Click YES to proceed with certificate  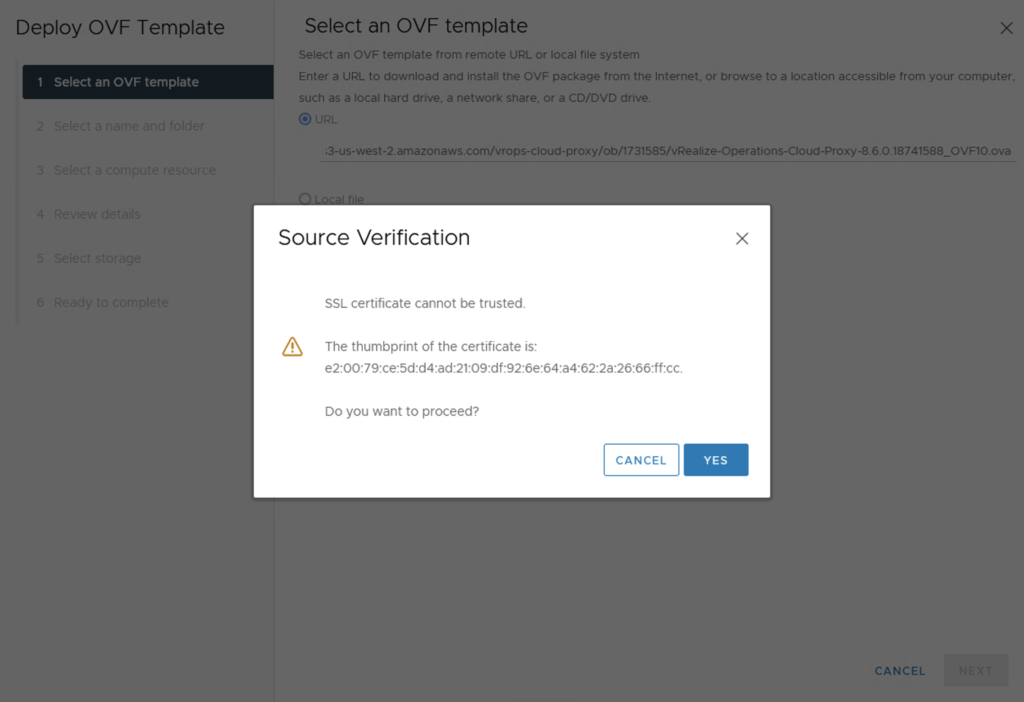point(716,460)
